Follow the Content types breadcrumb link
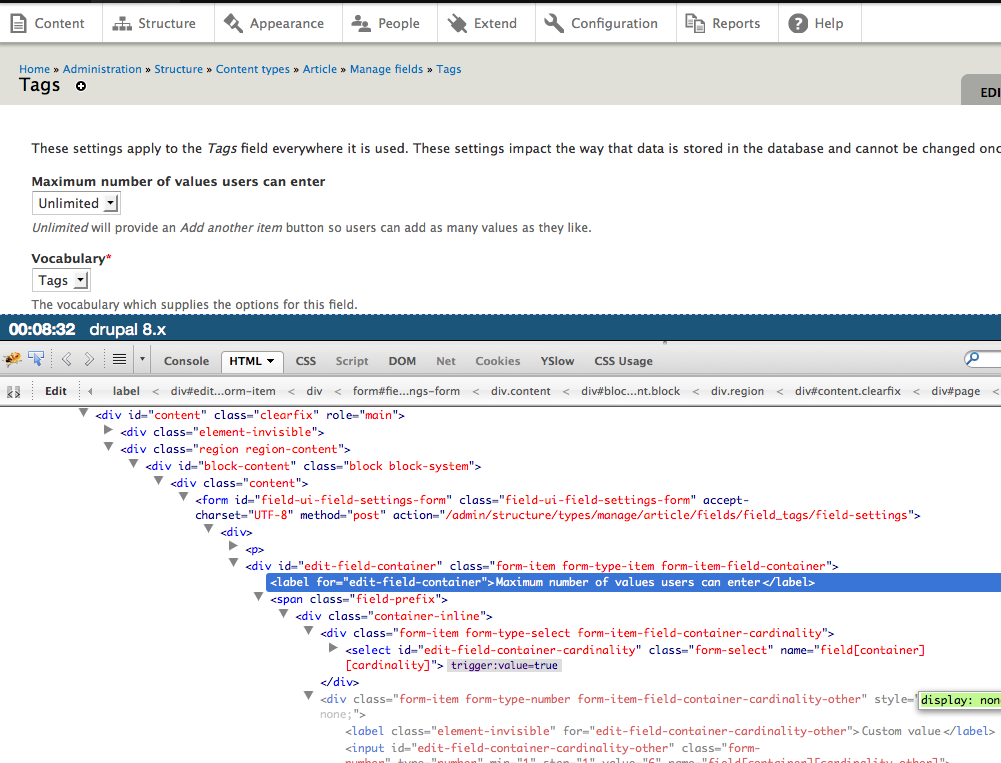1001x763 pixels. point(253,69)
